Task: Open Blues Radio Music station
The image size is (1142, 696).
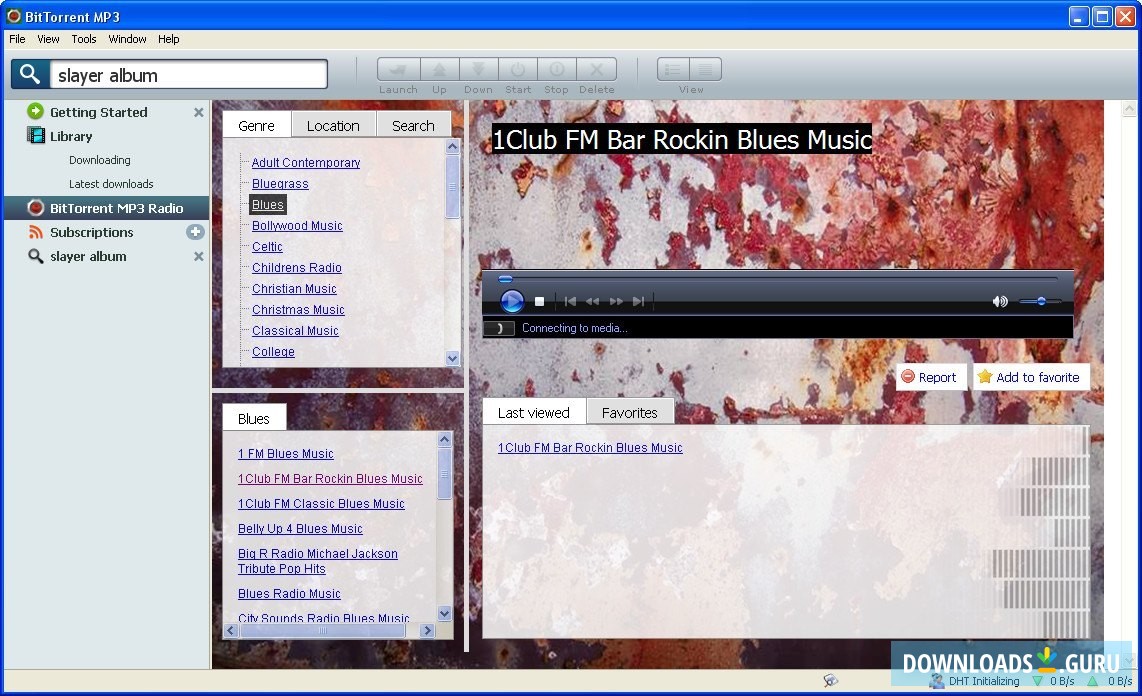Action: point(289,593)
